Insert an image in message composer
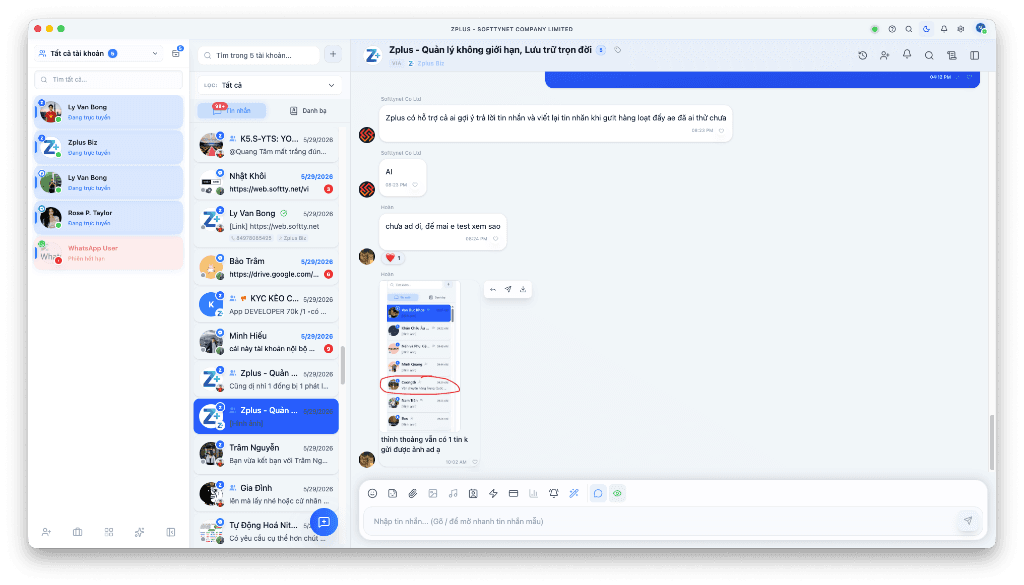 pos(433,494)
